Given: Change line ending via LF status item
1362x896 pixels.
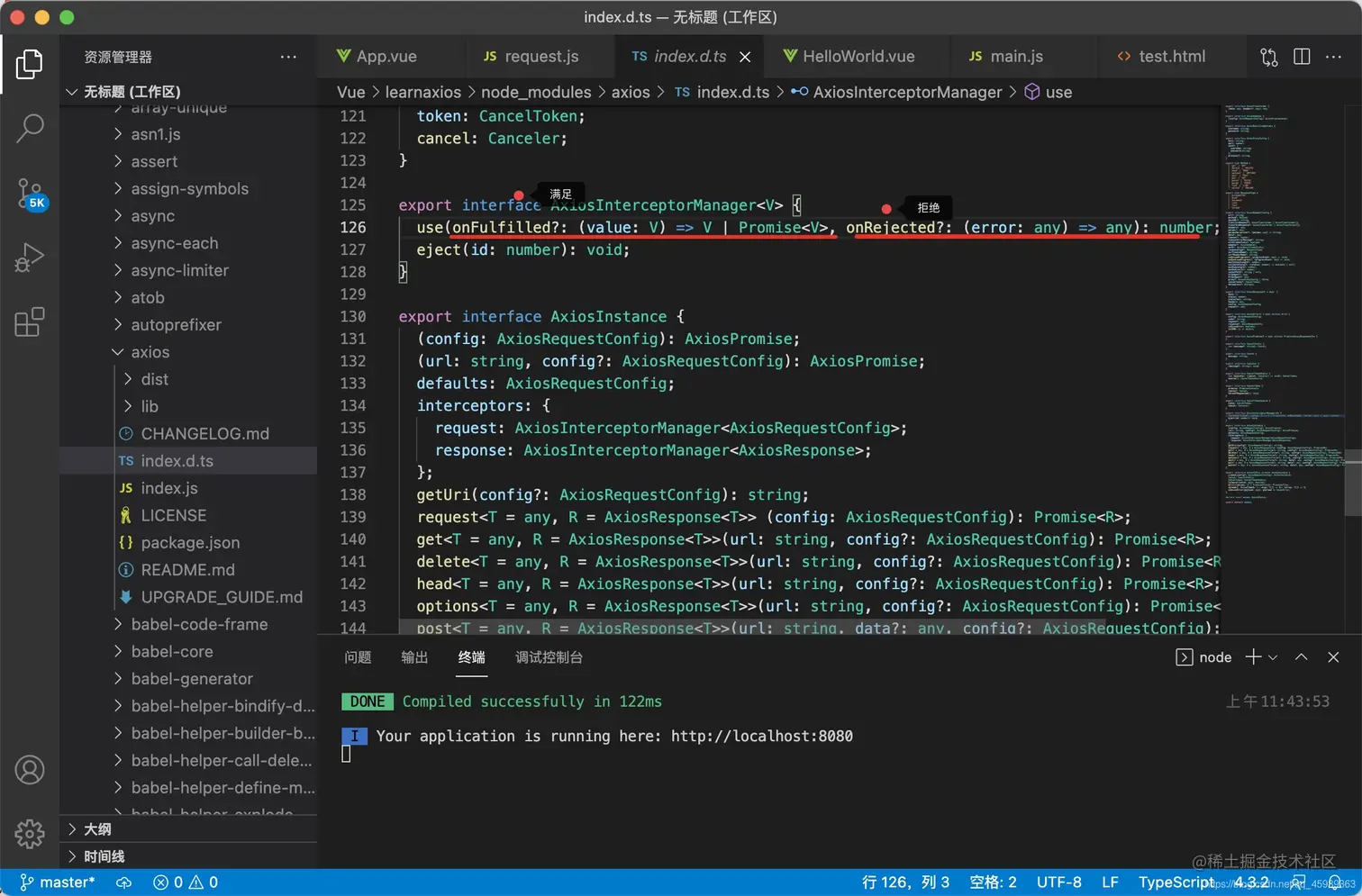Looking at the screenshot, I should 1110,882.
